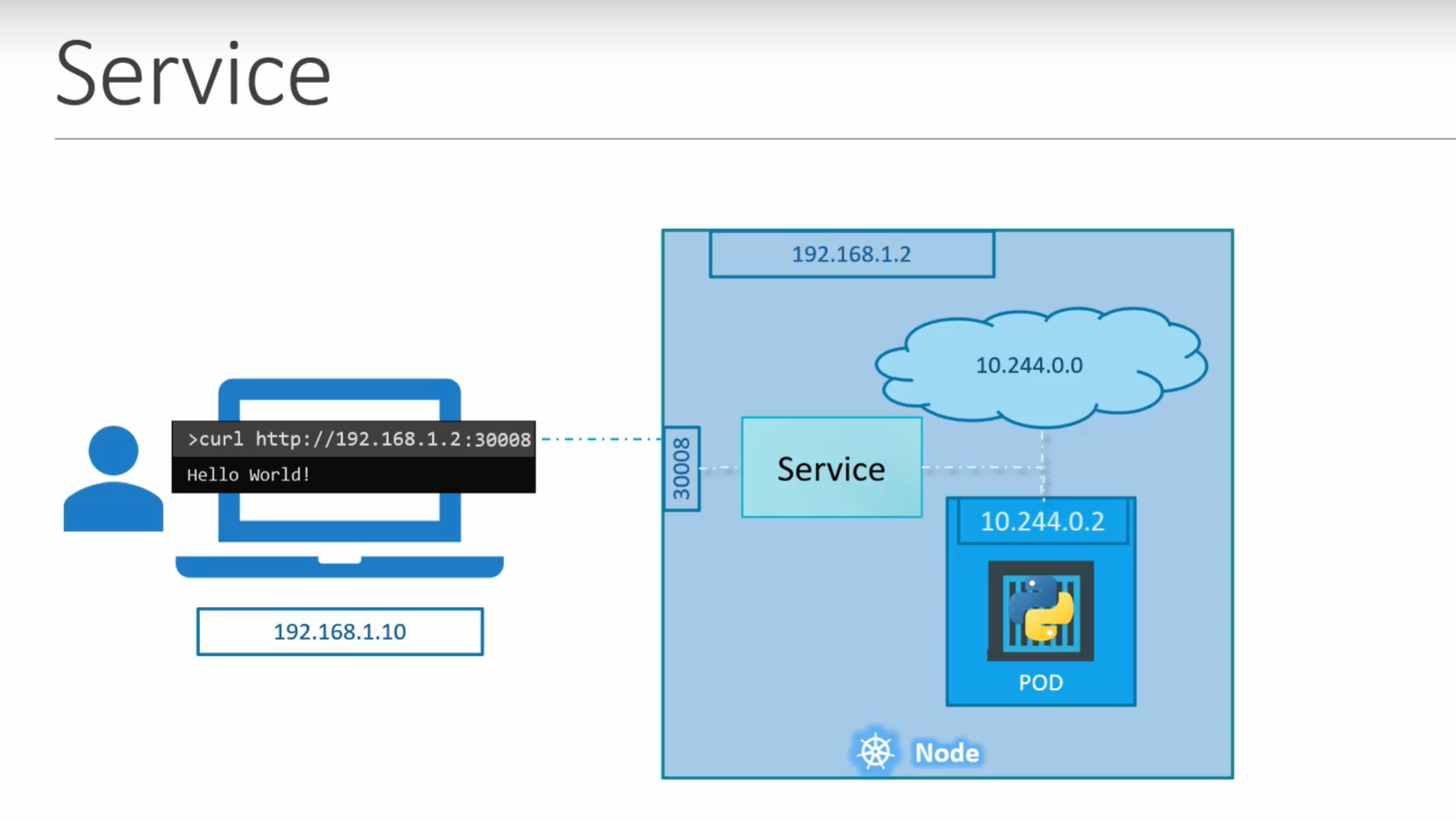1456x821 pixels.
Task: Click the curl http://192.168.1.2:30008 command line
Action: tap(354, 438)
